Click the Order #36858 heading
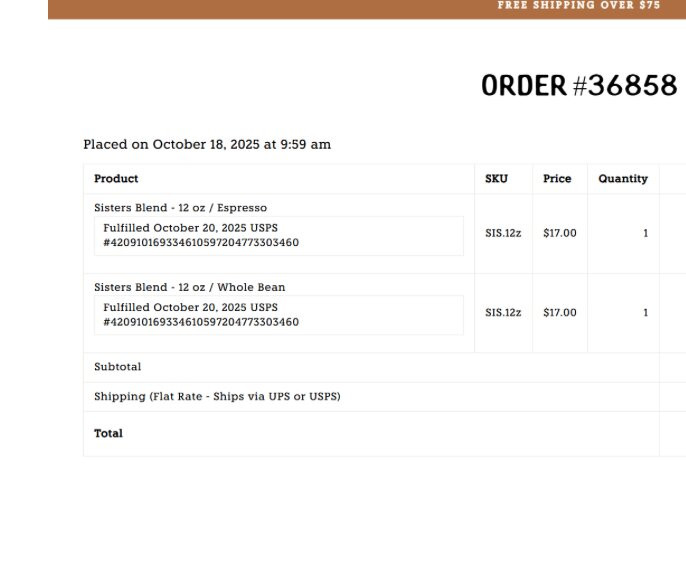 [x=579, y=86]
